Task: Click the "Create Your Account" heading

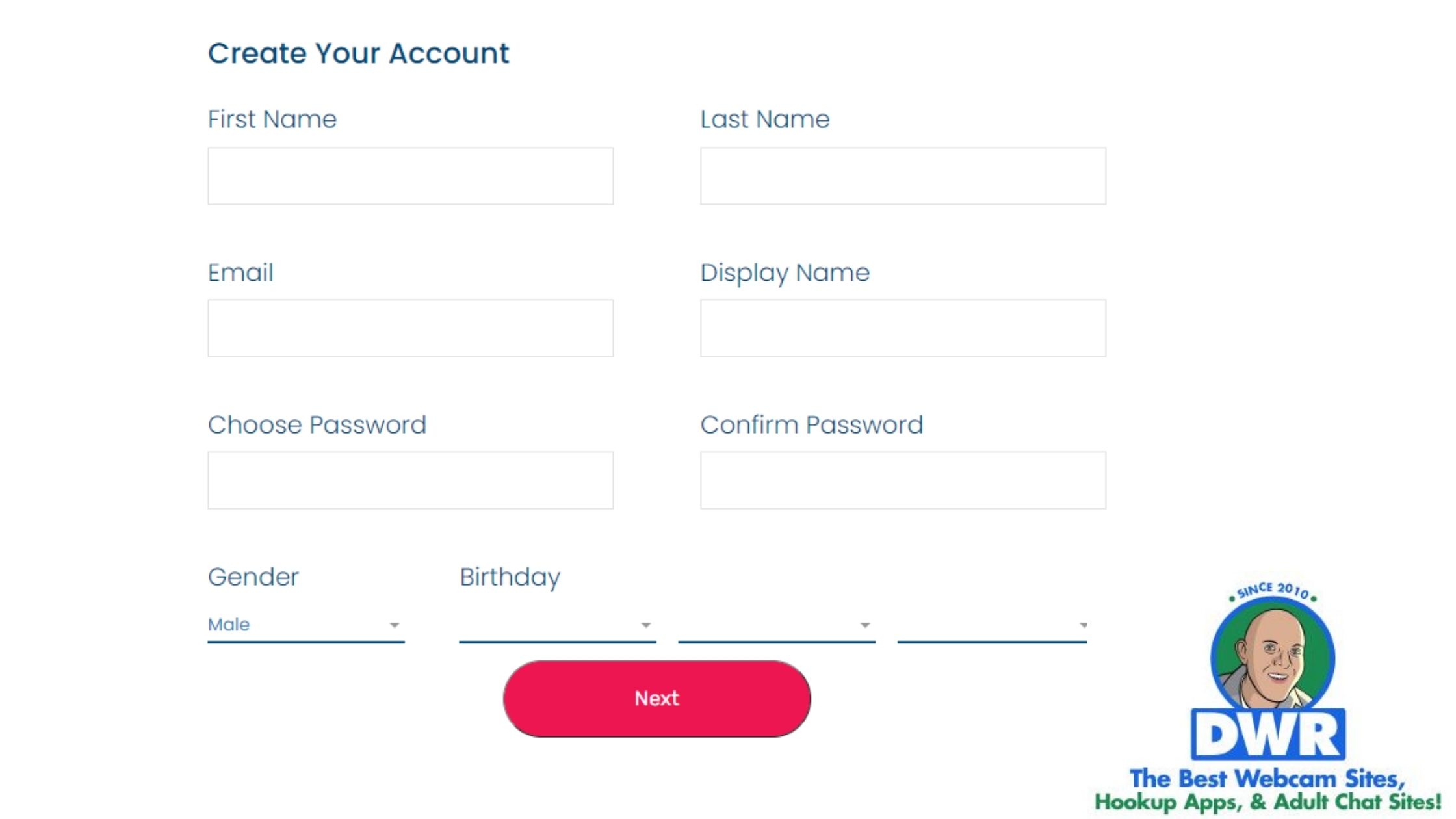Action: [358, 53]
